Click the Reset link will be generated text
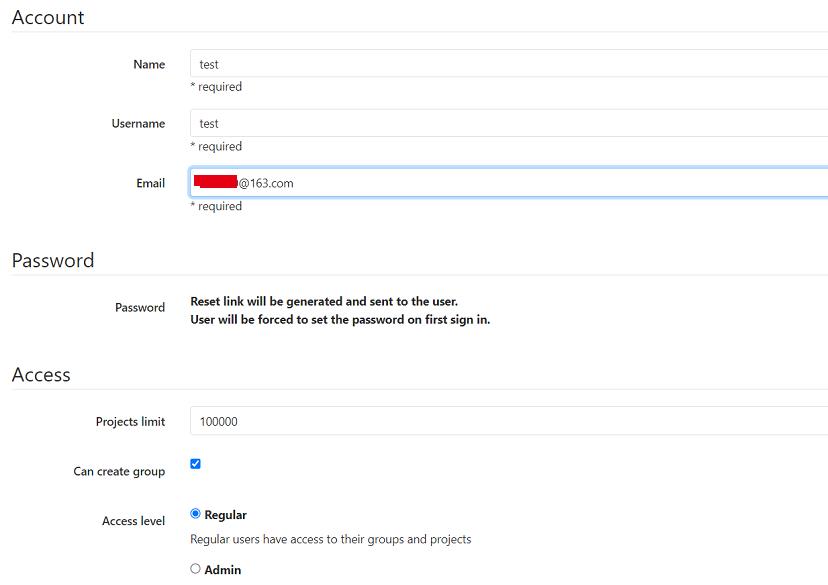This screenshot has height=585, width=828. click(x=324, y=301)
